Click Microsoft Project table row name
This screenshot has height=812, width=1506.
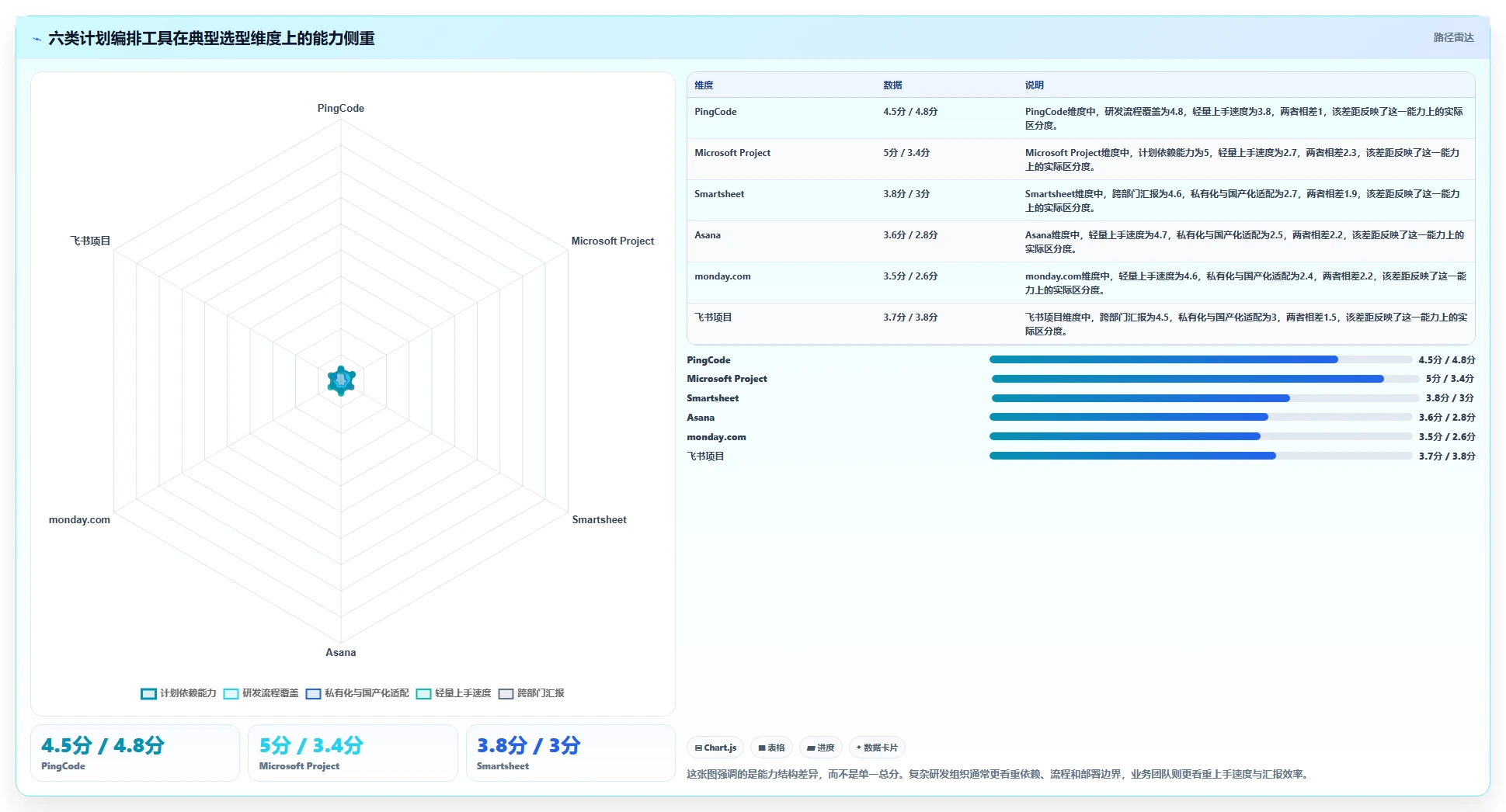732,153
